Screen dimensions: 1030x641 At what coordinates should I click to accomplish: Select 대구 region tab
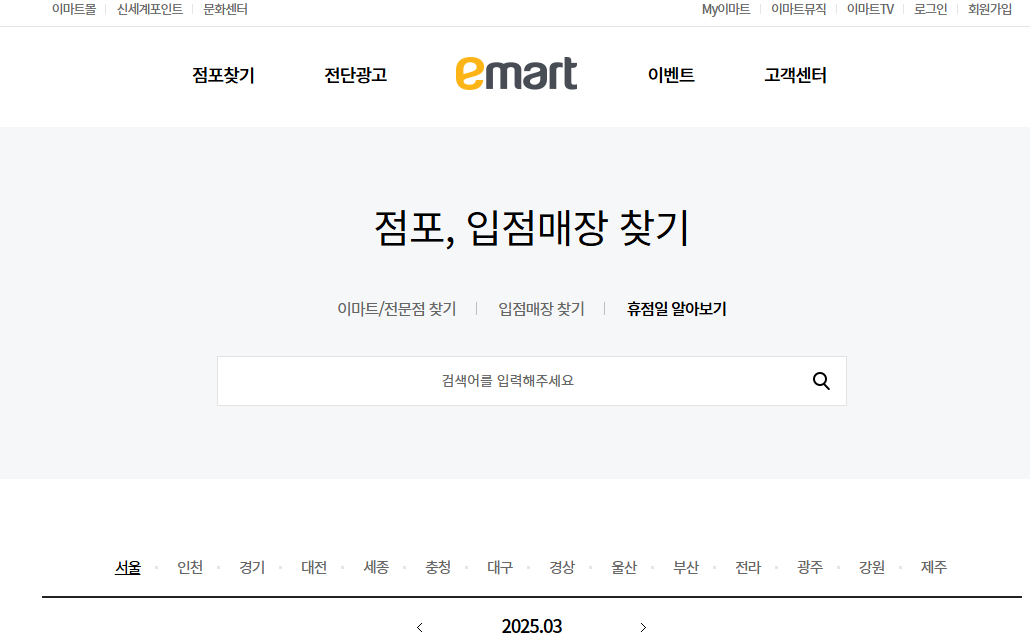500,567
